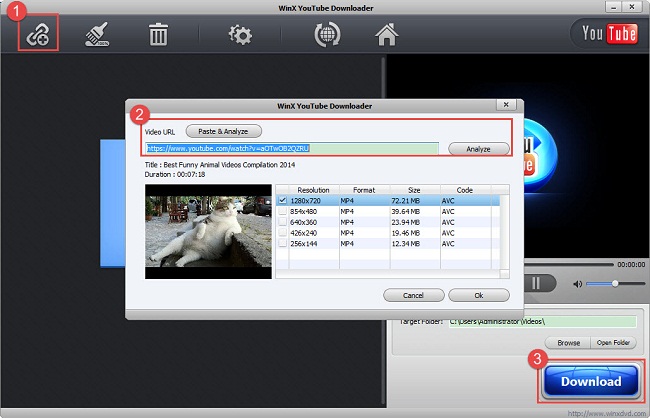Click the Delete trash can icon
Image resolution: width=650 pixels, height=418 pixels.
click(158, 34)
